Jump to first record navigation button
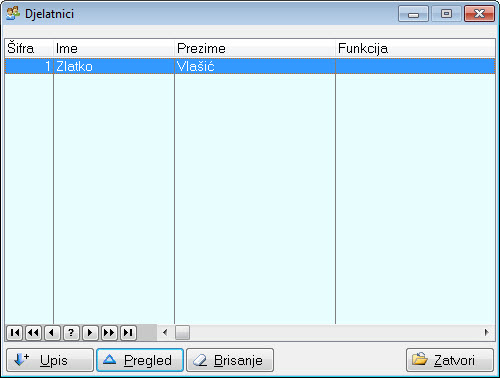The width and height of the screenshot is (500, 378). pyautogui.click(x=14, y=332)
